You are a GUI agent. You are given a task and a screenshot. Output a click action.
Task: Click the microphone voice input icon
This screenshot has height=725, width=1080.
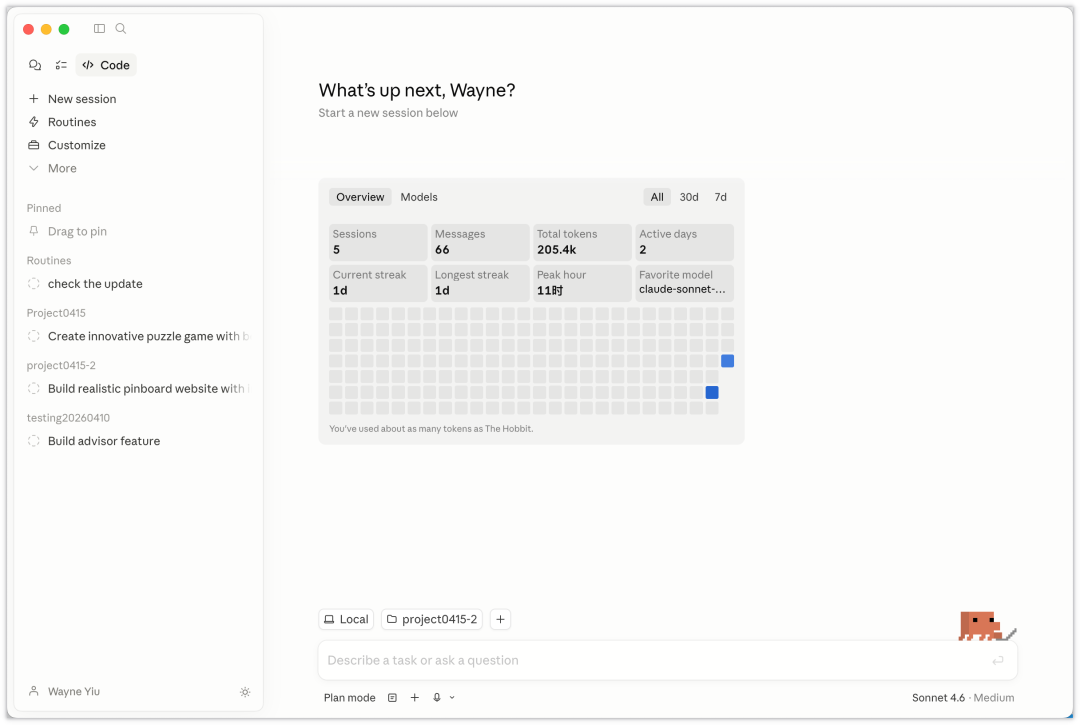[x=437, y=698]
